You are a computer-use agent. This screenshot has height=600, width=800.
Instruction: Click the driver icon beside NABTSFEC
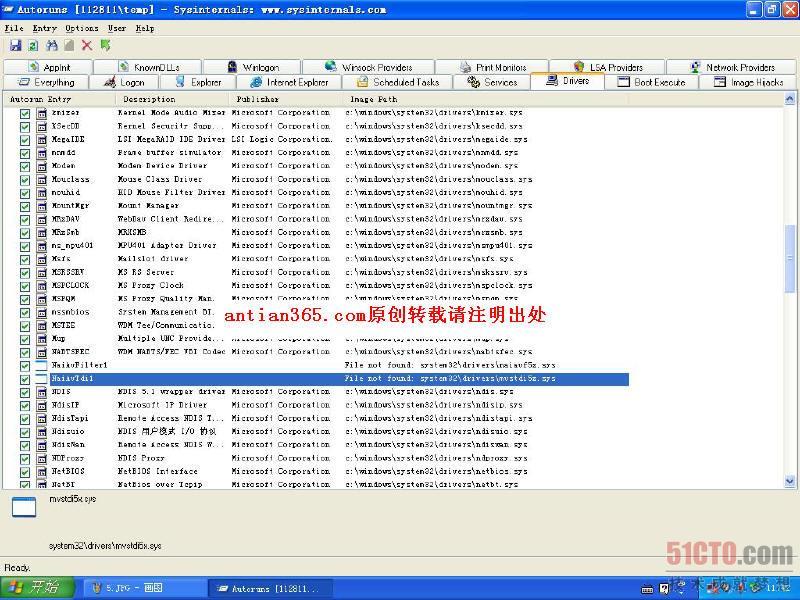tap(42, 352)
